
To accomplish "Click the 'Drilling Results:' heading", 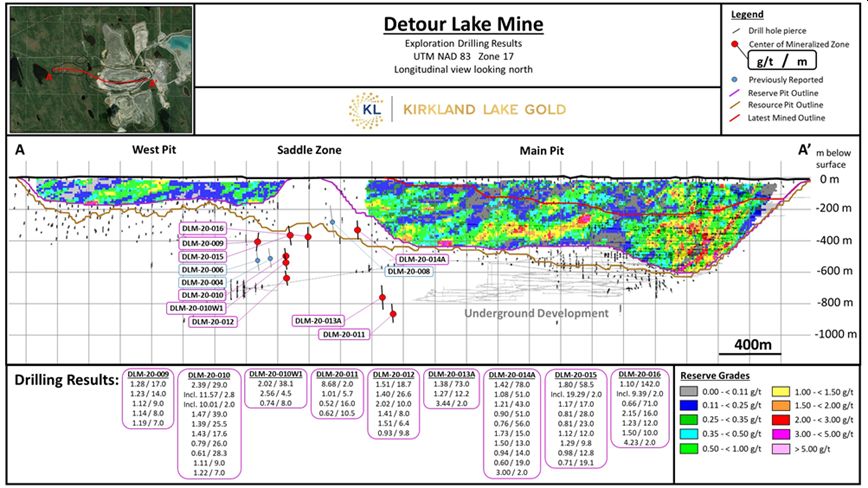I will [66, 380].
